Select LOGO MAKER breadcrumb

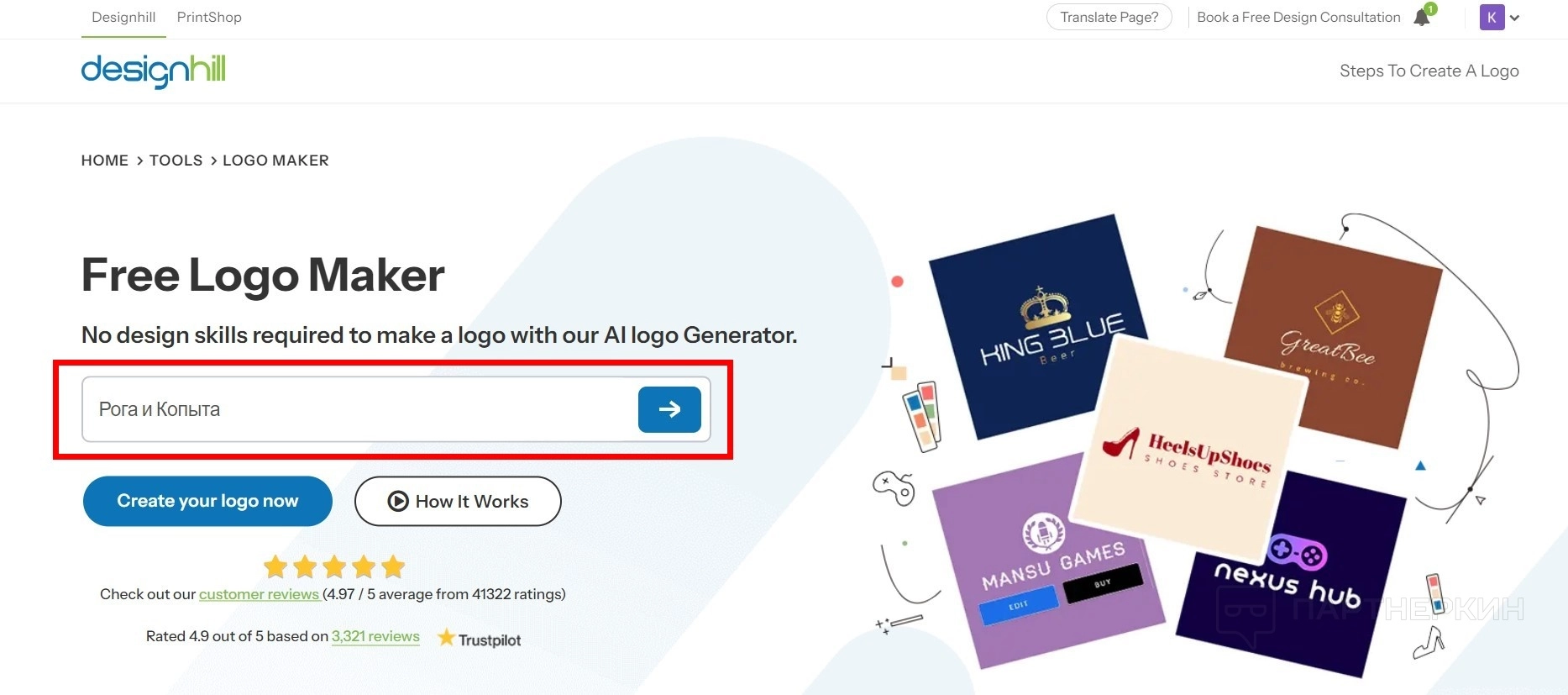click(x=275, y=161)
